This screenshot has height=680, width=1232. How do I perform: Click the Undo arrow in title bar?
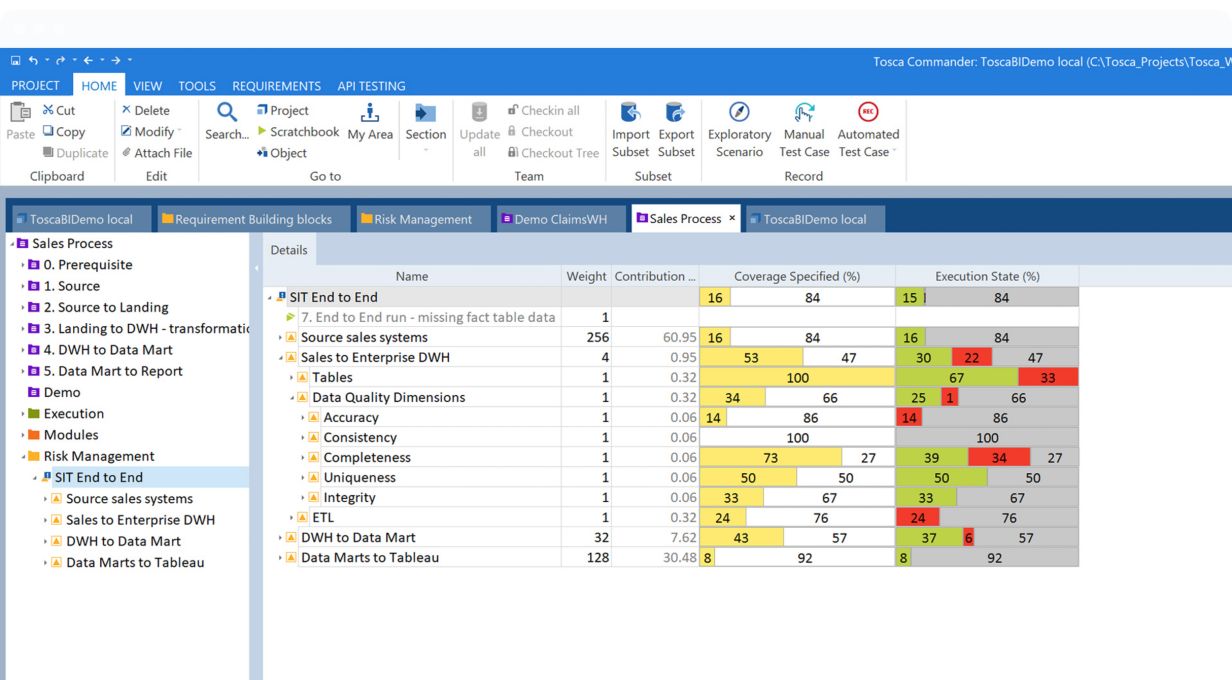coord(33,61)
